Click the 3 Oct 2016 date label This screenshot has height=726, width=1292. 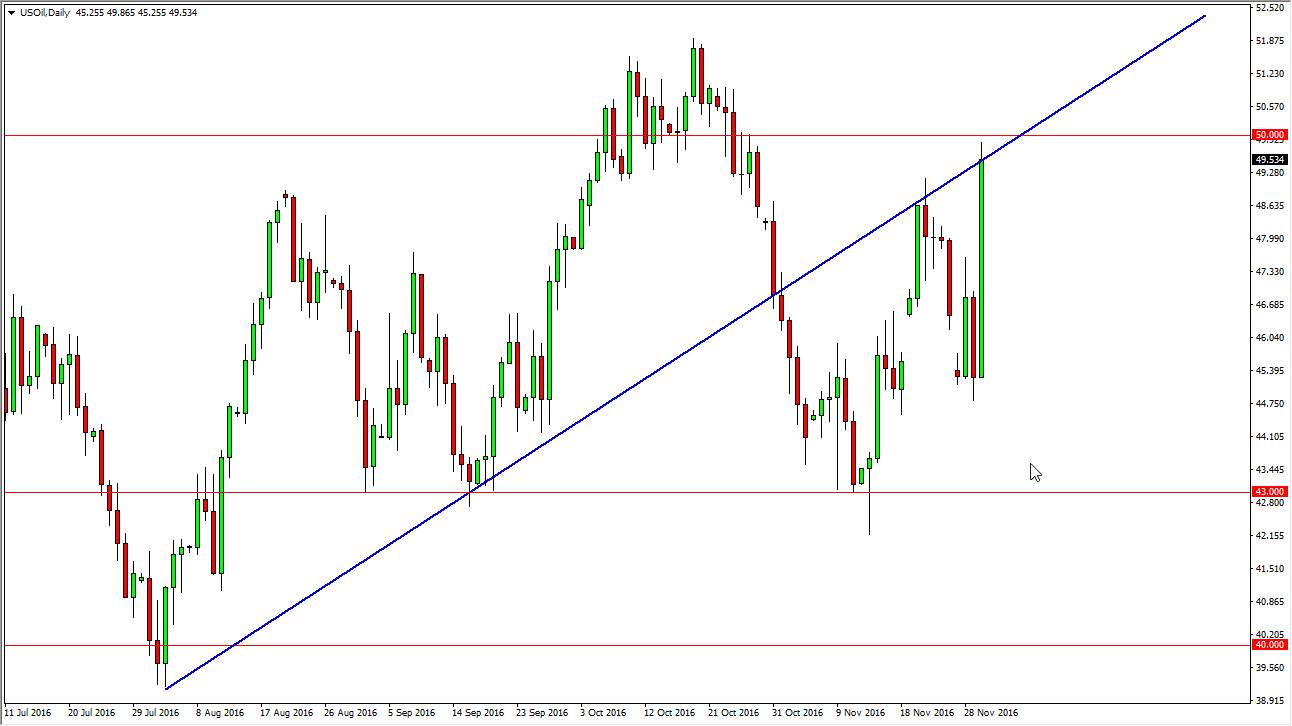click(x=604, y=713)
